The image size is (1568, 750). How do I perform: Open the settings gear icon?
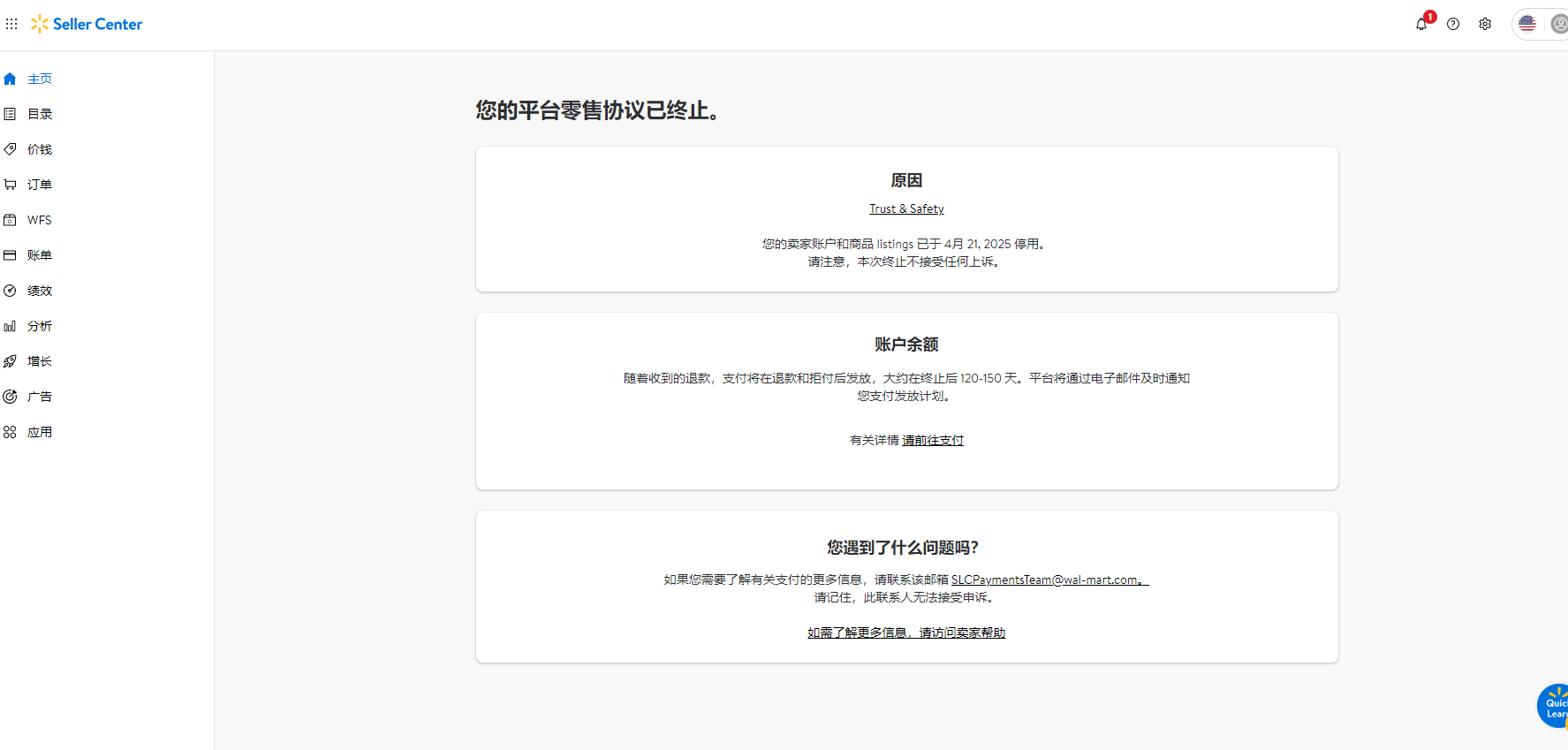point(1485,24)
